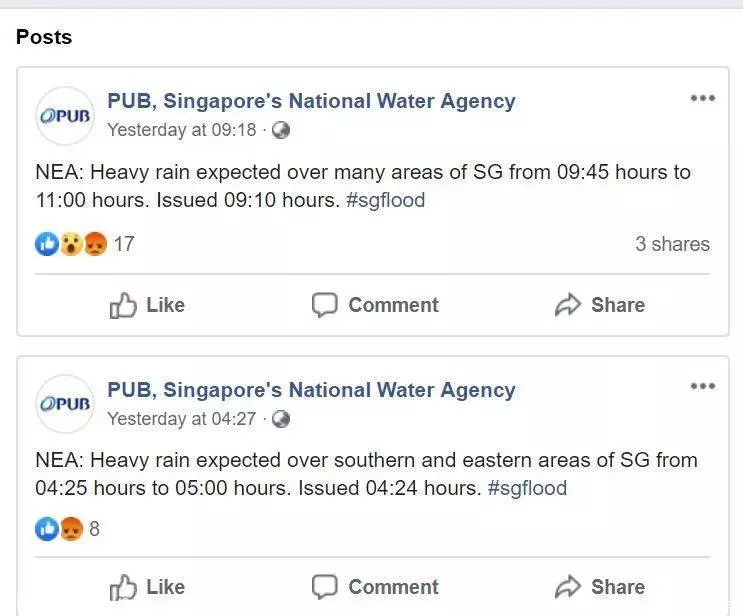Click the angry reaction emoji on first post

95,244
